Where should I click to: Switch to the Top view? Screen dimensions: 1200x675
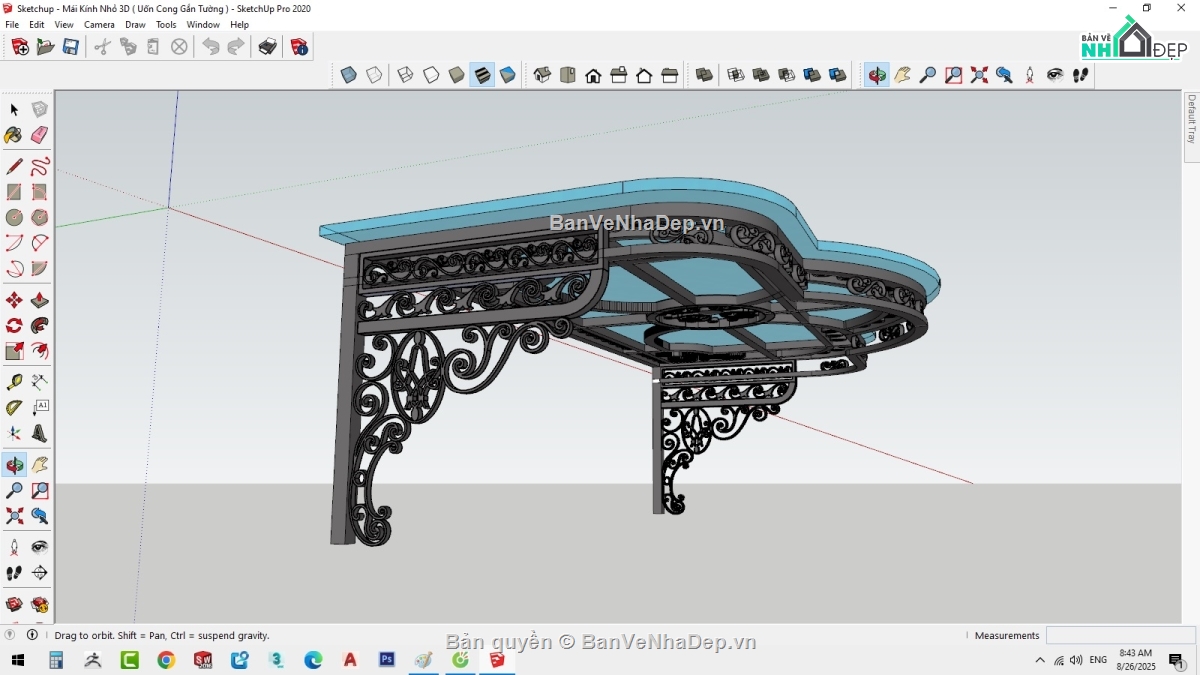(568, 74)
